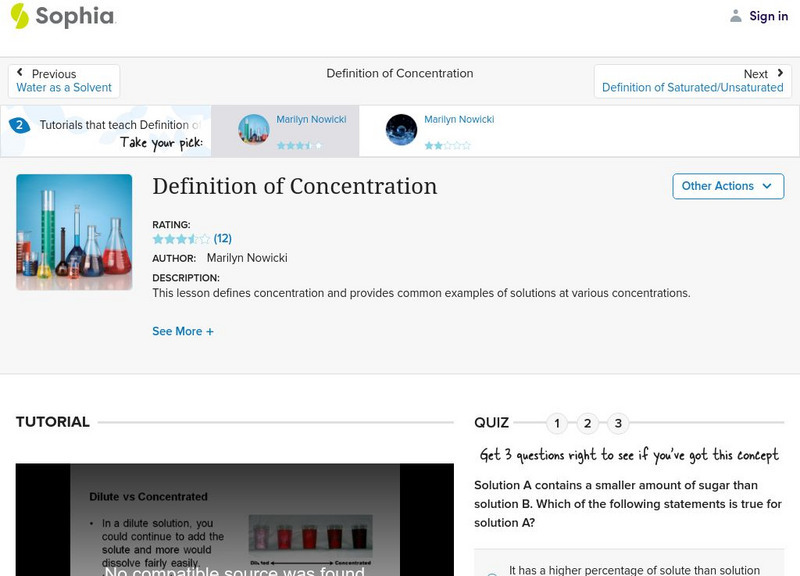The width and height of the screenshot is (800, 576).
Task: Collapse the Other Actions chevron
Action: click(x=766, y=186)
